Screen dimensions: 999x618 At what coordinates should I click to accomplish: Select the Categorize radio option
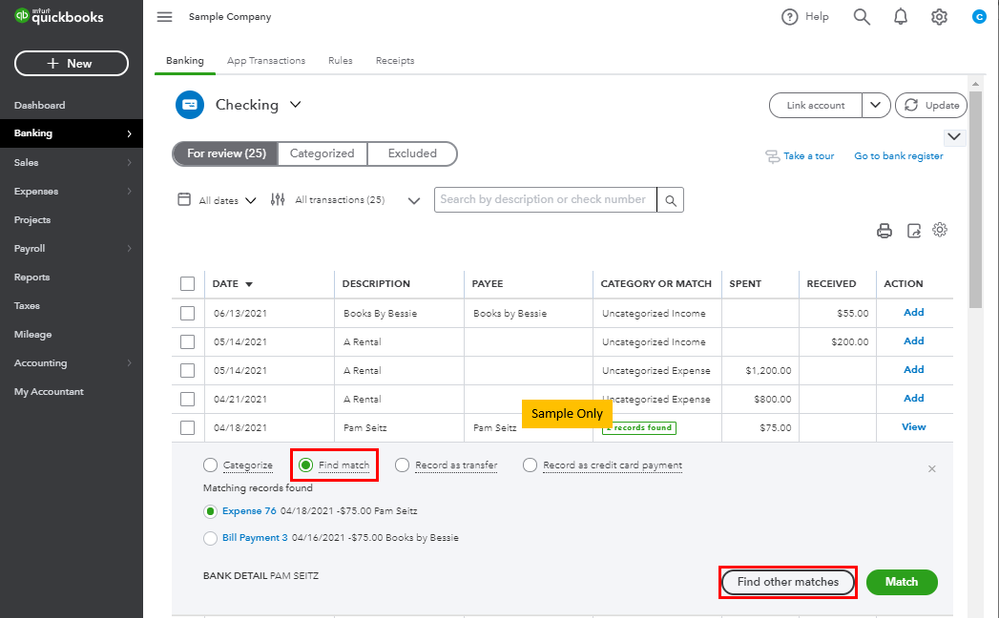click(x=210, y=465)
